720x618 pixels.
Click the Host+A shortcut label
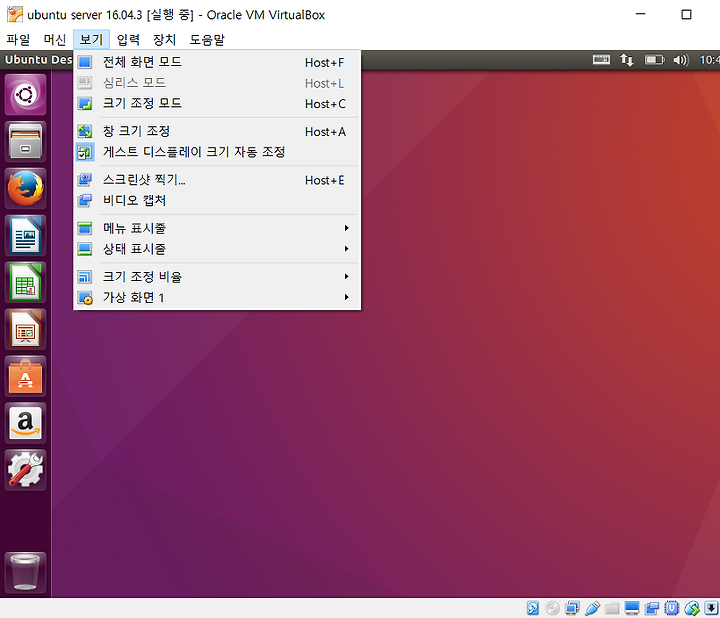(325, 132)
